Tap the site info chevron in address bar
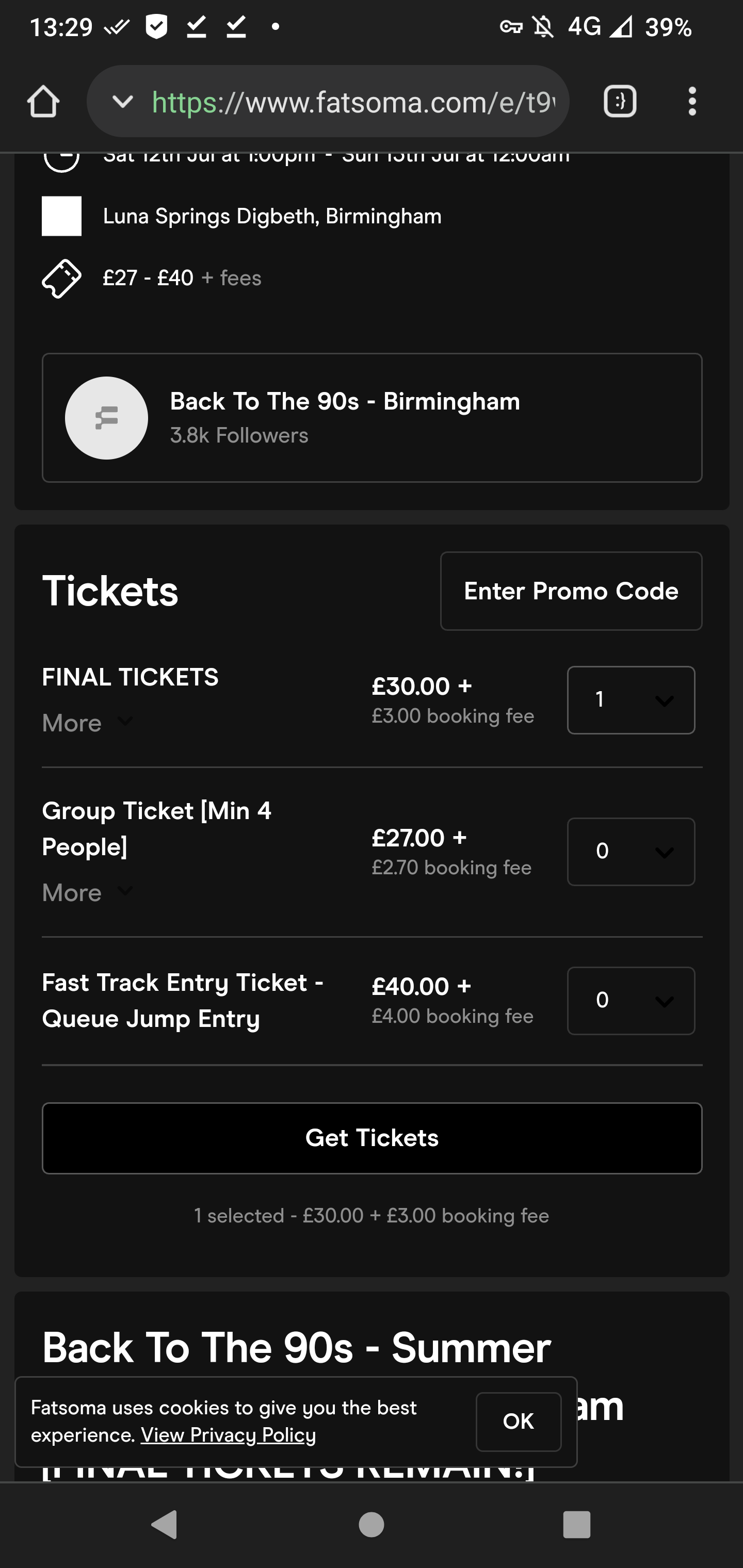The height and width of the screenshot is (1568, 743). [122, 101]
